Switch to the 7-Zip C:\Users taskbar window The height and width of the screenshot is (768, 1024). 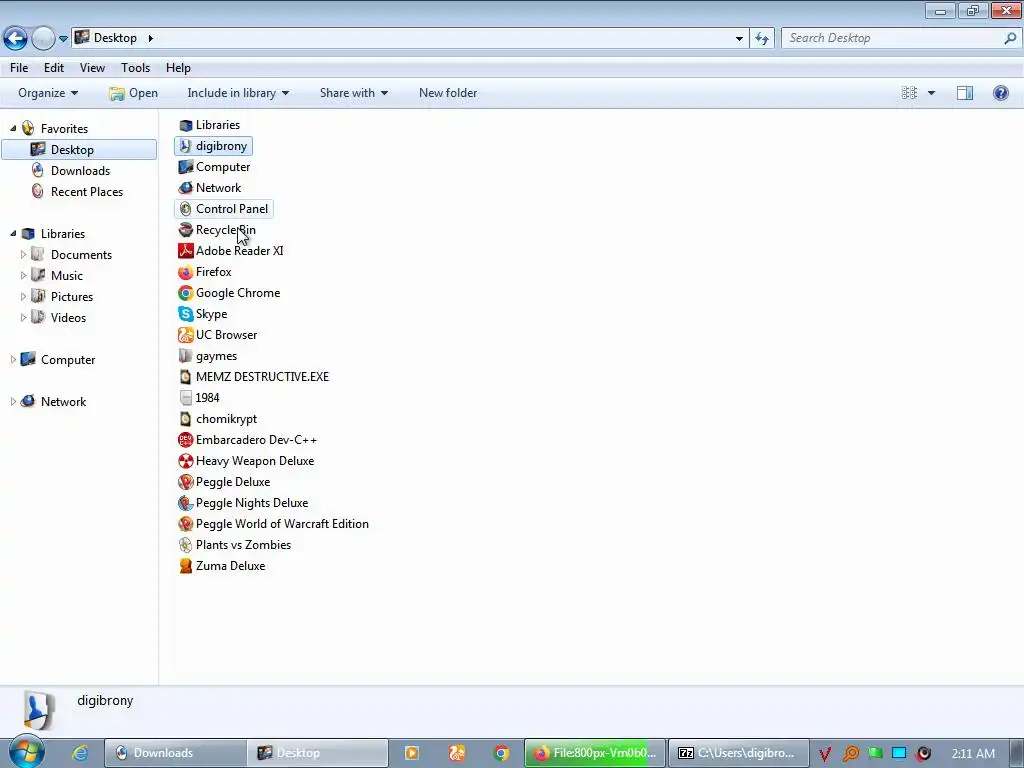(x=739, y=753)
